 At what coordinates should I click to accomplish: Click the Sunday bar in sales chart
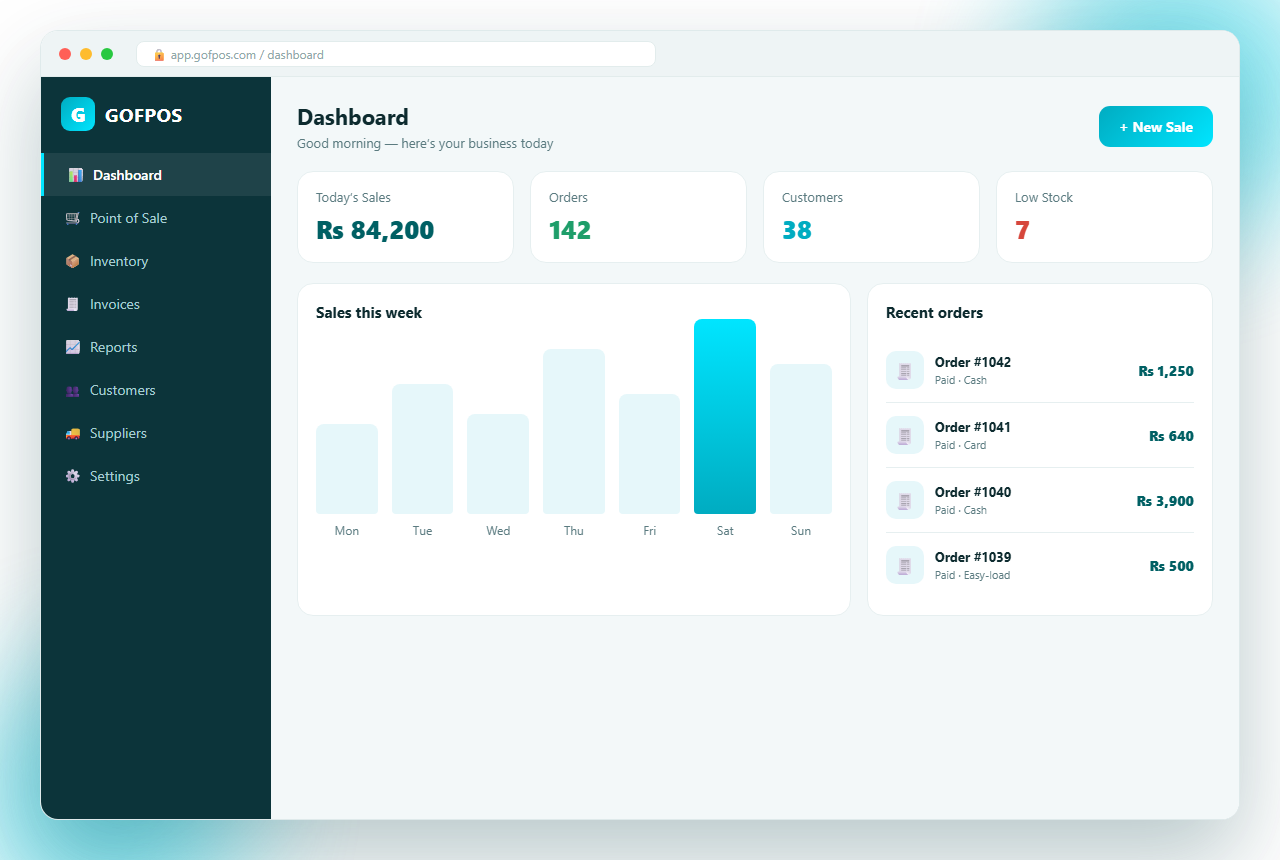tap(801, 439)
